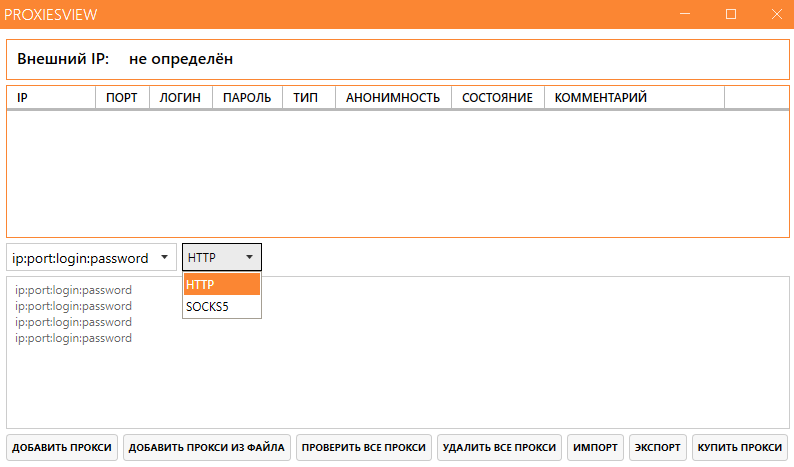Click УДАЛИТЬ ВСЕ ПРОКСИ button
This screenshot has height=467, width=794.
coord(499,448)
